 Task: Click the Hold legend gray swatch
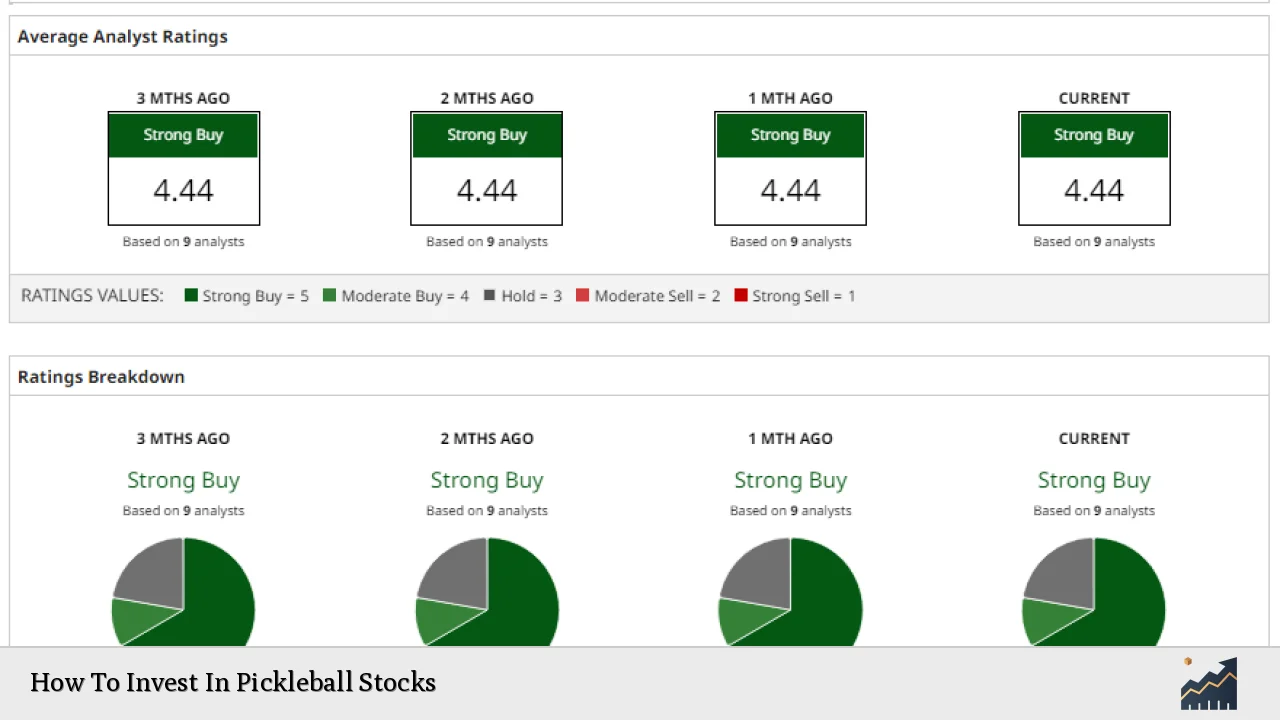490,295
